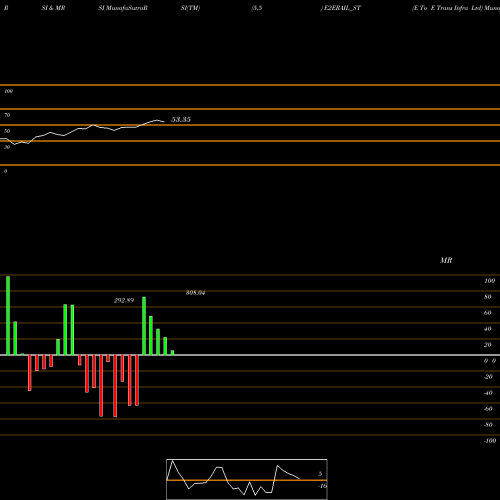This screenshot has width=500, height=500.
Task: Click the MR axis label 60
Action: (x=487, y=313)
